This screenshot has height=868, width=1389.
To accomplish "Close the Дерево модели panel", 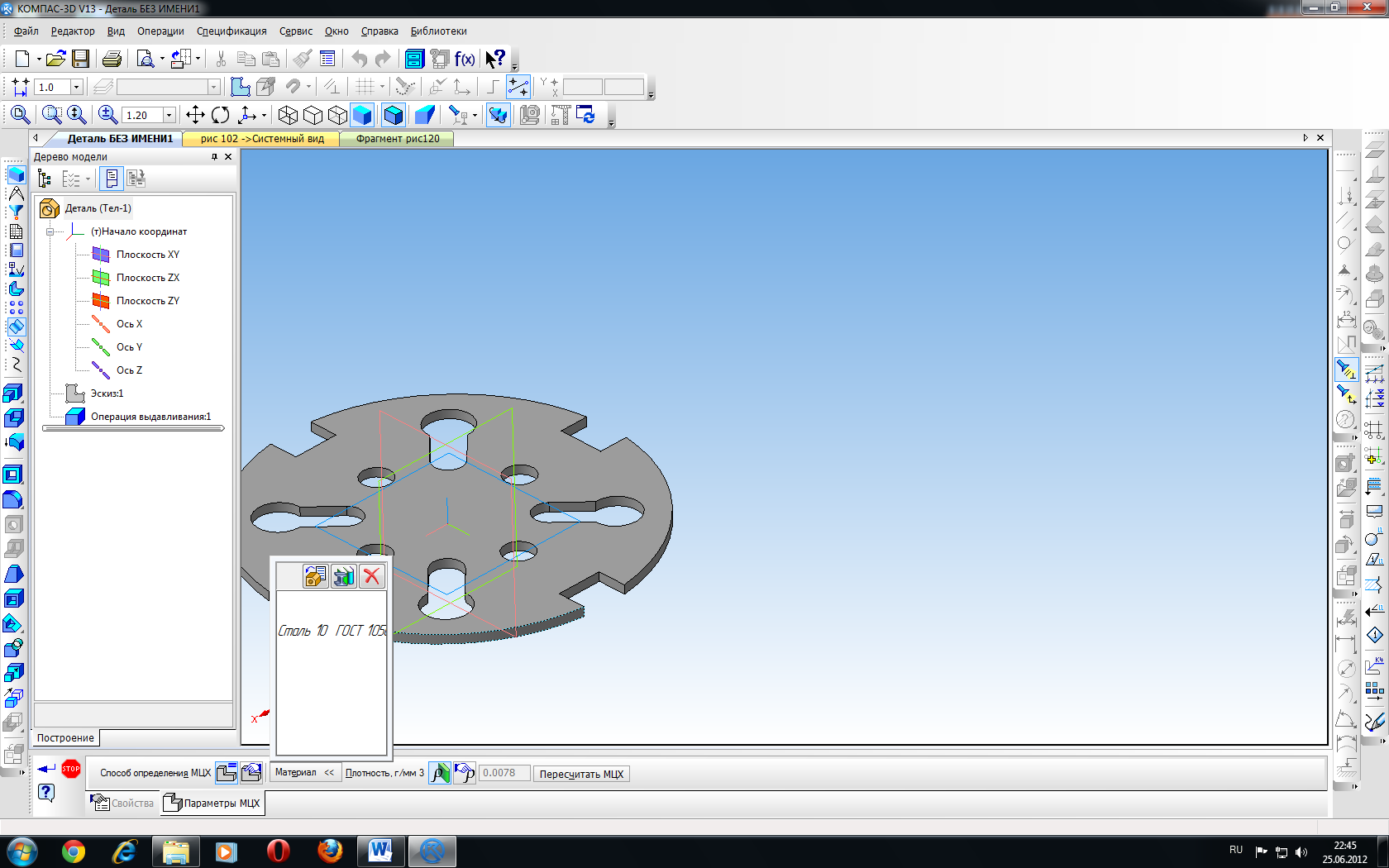I will pyautogui.click(x=228, y=156).
